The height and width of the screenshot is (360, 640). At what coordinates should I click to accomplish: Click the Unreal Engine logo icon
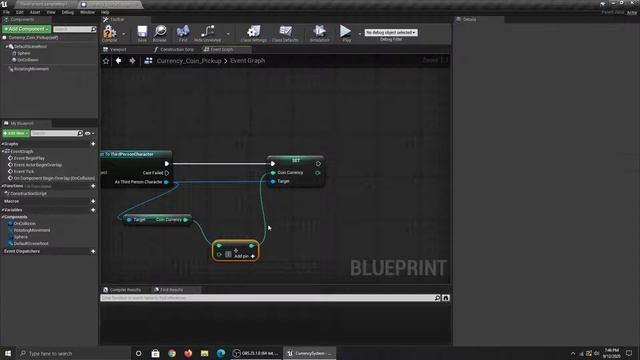pyautogui.click(x=4, y=4)
